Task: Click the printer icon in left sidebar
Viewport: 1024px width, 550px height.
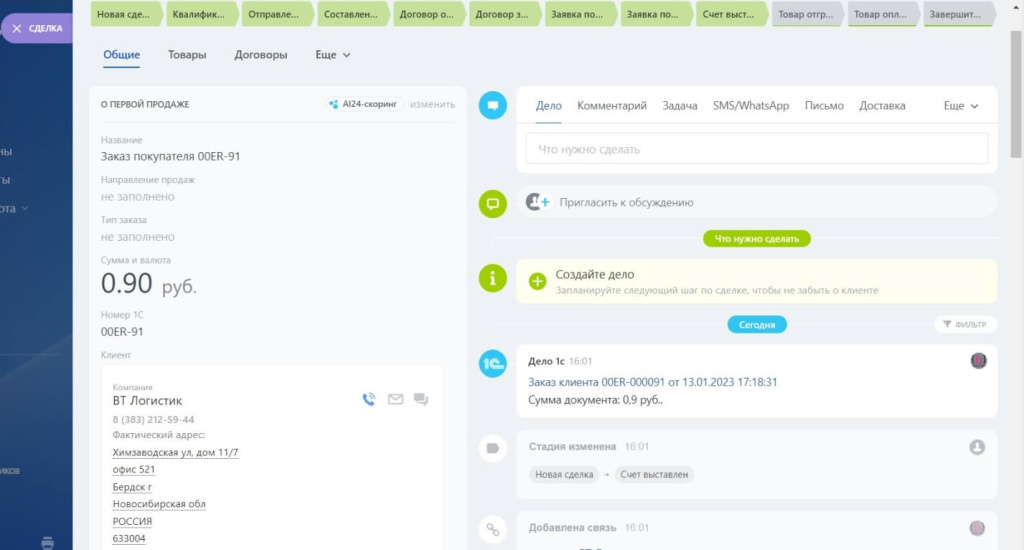Action: tap(48, 542)
